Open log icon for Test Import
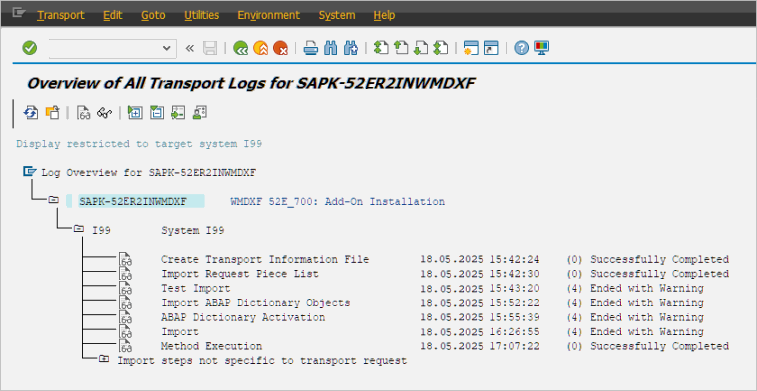This screenshot has width=757, height=391. [x=126, y=289]
